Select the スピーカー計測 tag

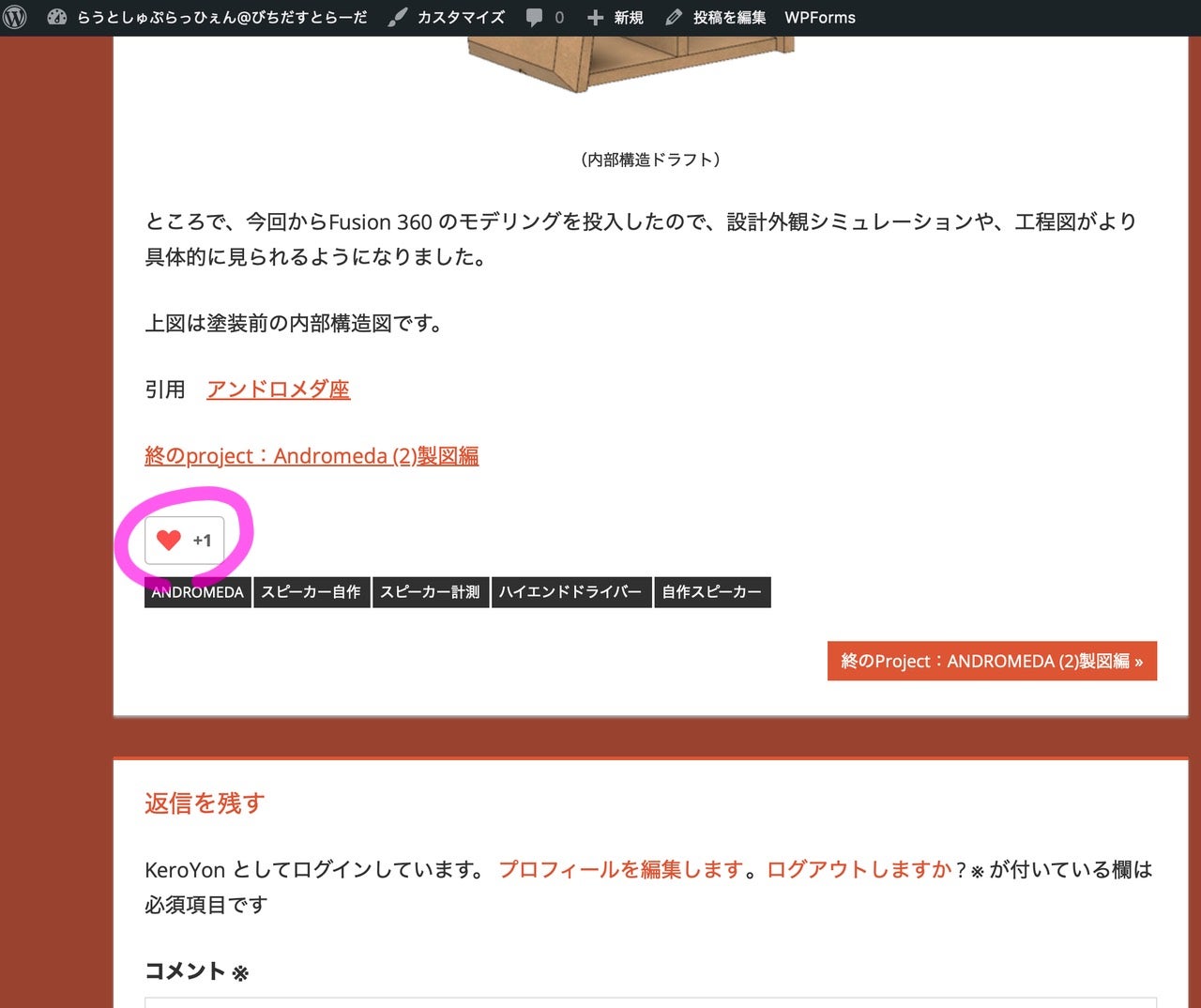430,592
